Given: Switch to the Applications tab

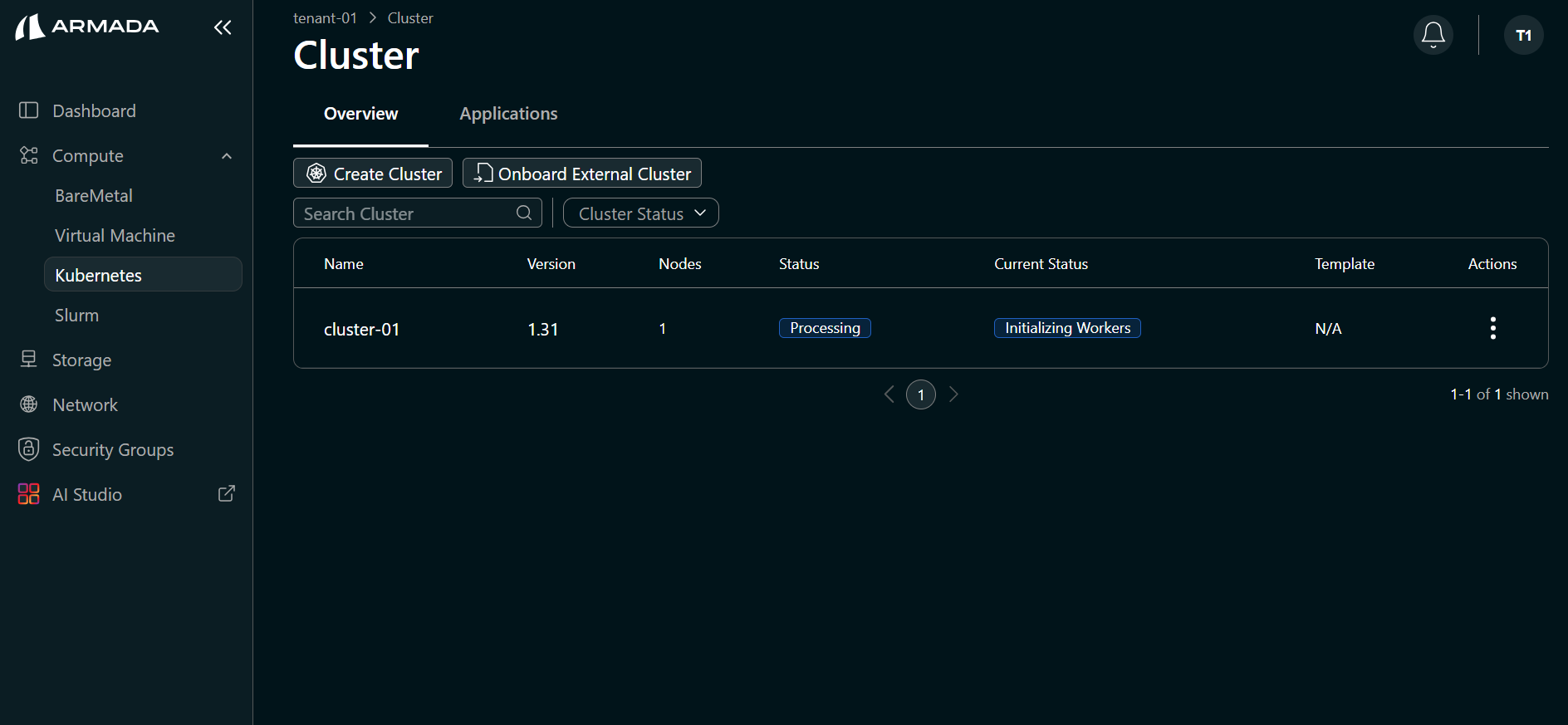Looking at the screenshot, I should pyautogui.click(x=508, y=114).
